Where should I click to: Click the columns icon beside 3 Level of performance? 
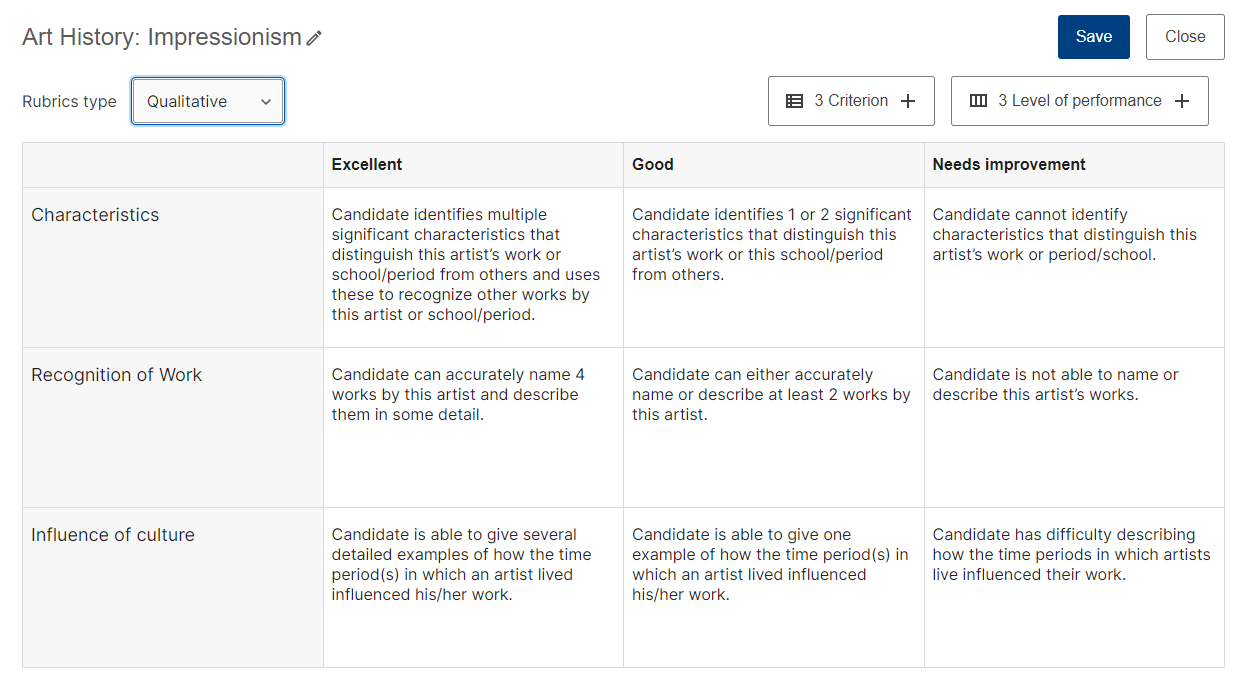[979, 101]
